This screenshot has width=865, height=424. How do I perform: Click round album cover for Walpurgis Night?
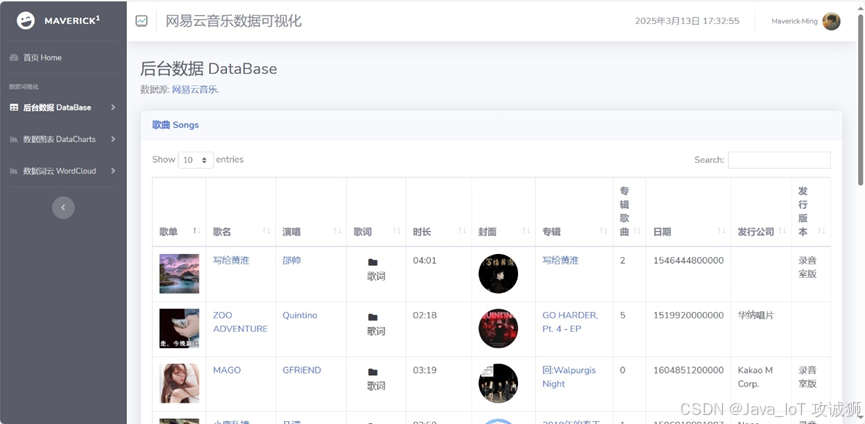[498, 383]
